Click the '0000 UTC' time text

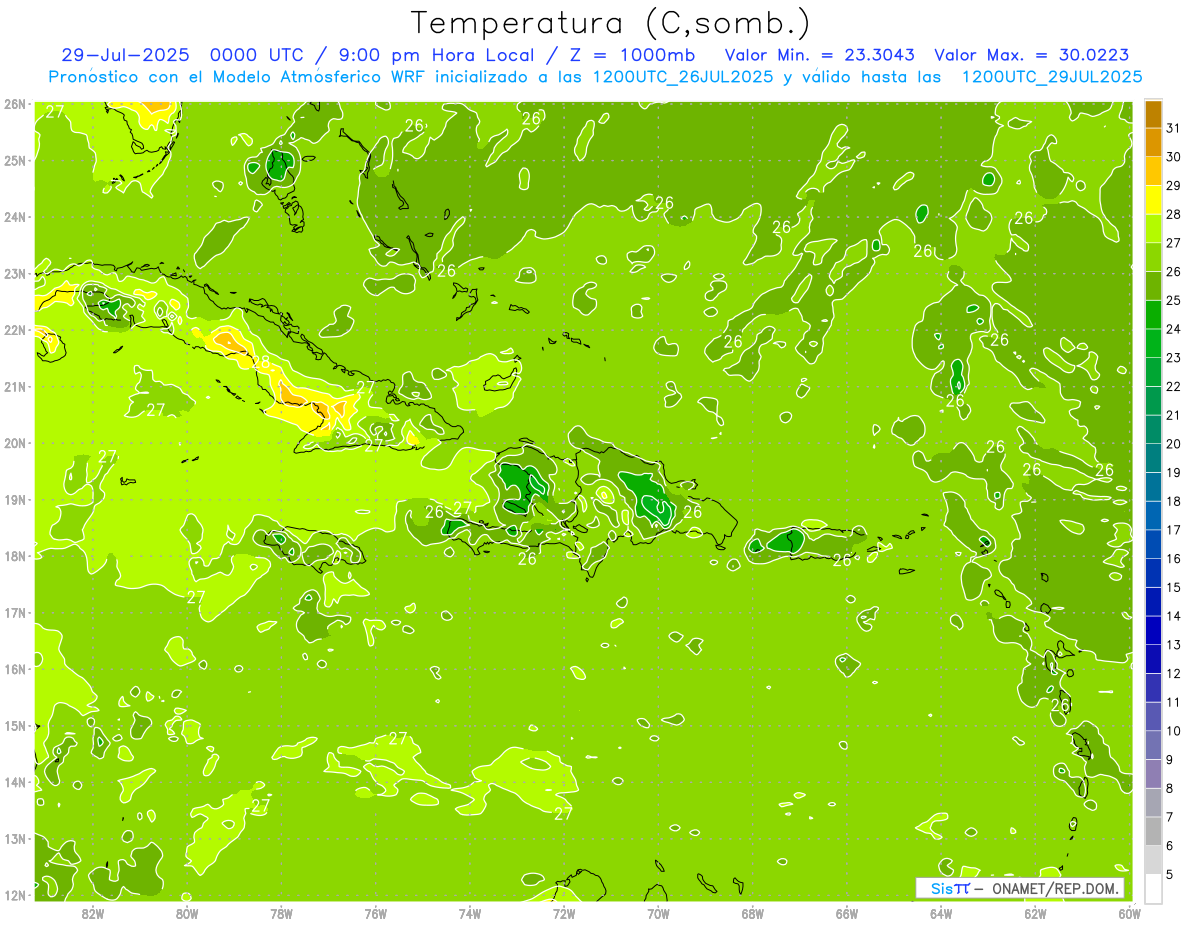(257, 54)
